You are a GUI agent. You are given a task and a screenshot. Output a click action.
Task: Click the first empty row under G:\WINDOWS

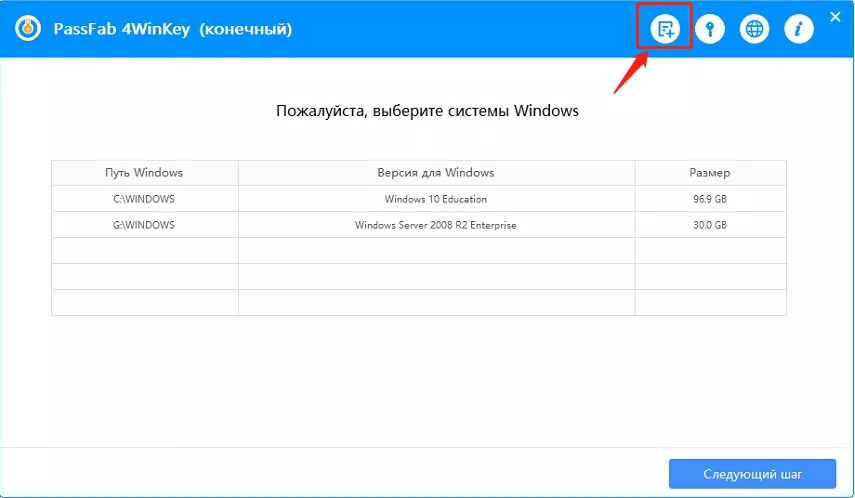[418, 251]
